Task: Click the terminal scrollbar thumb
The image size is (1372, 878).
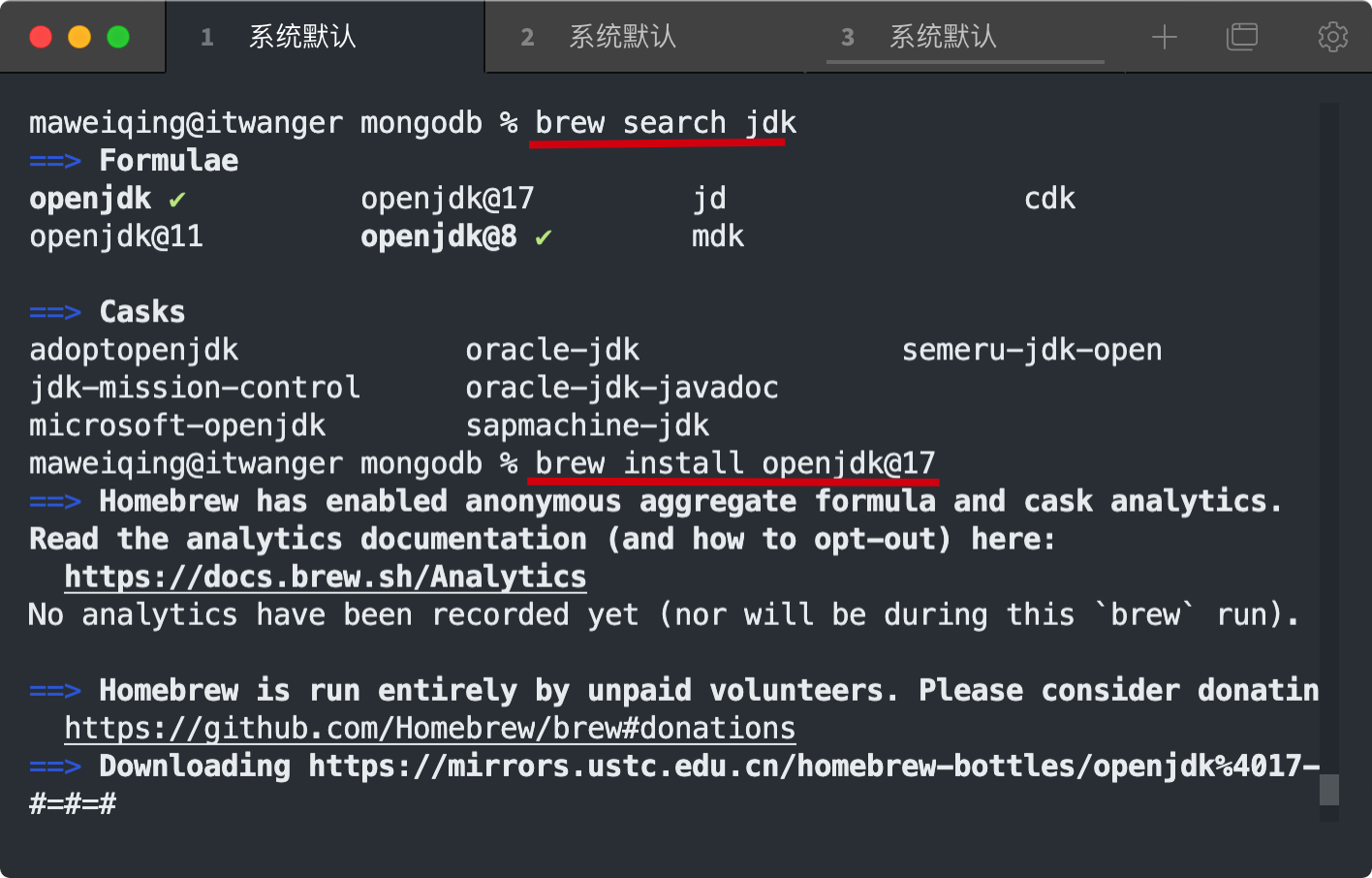Action: (x=1329, y=790)
